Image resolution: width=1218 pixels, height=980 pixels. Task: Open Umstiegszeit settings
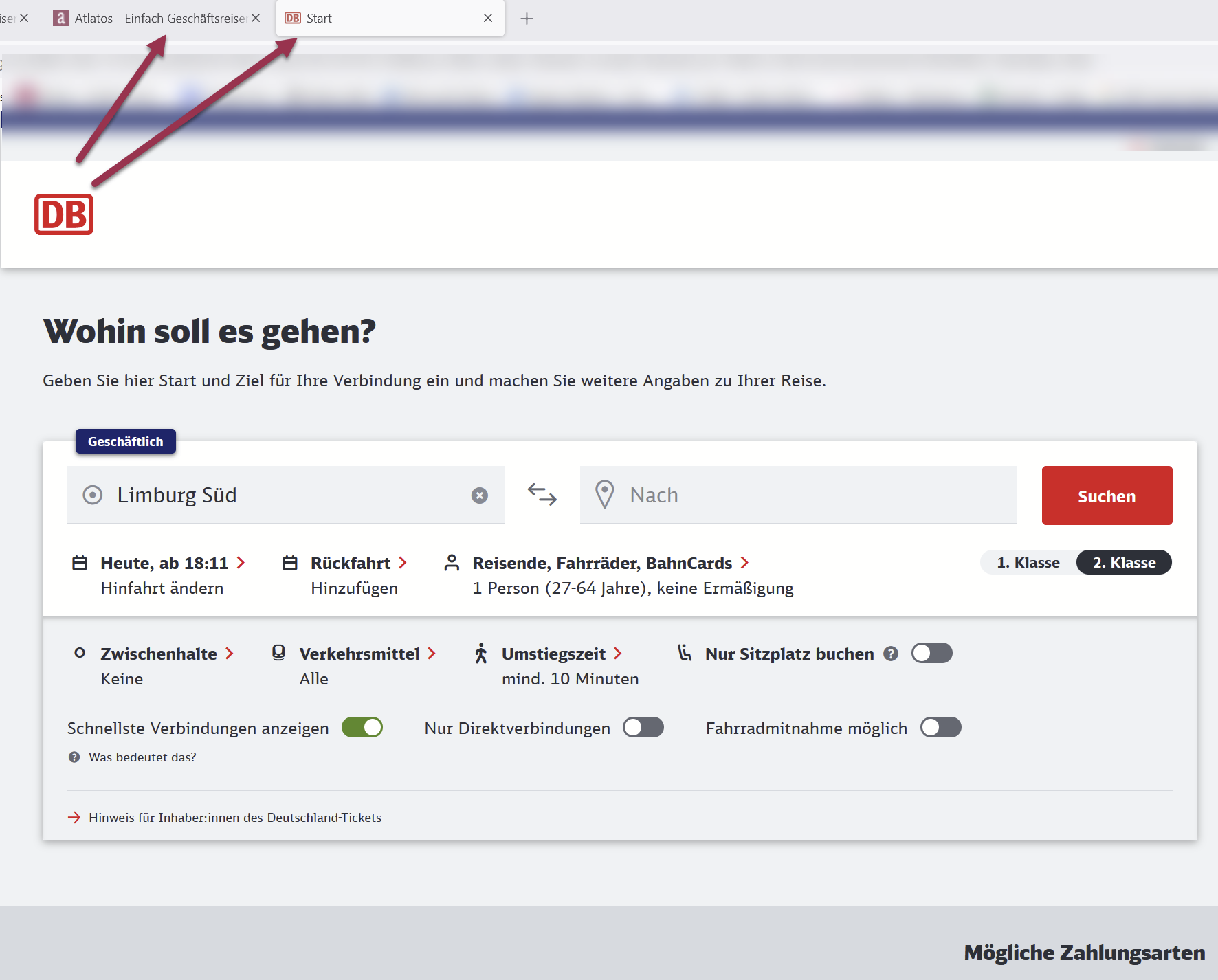(x=554, y=654)
